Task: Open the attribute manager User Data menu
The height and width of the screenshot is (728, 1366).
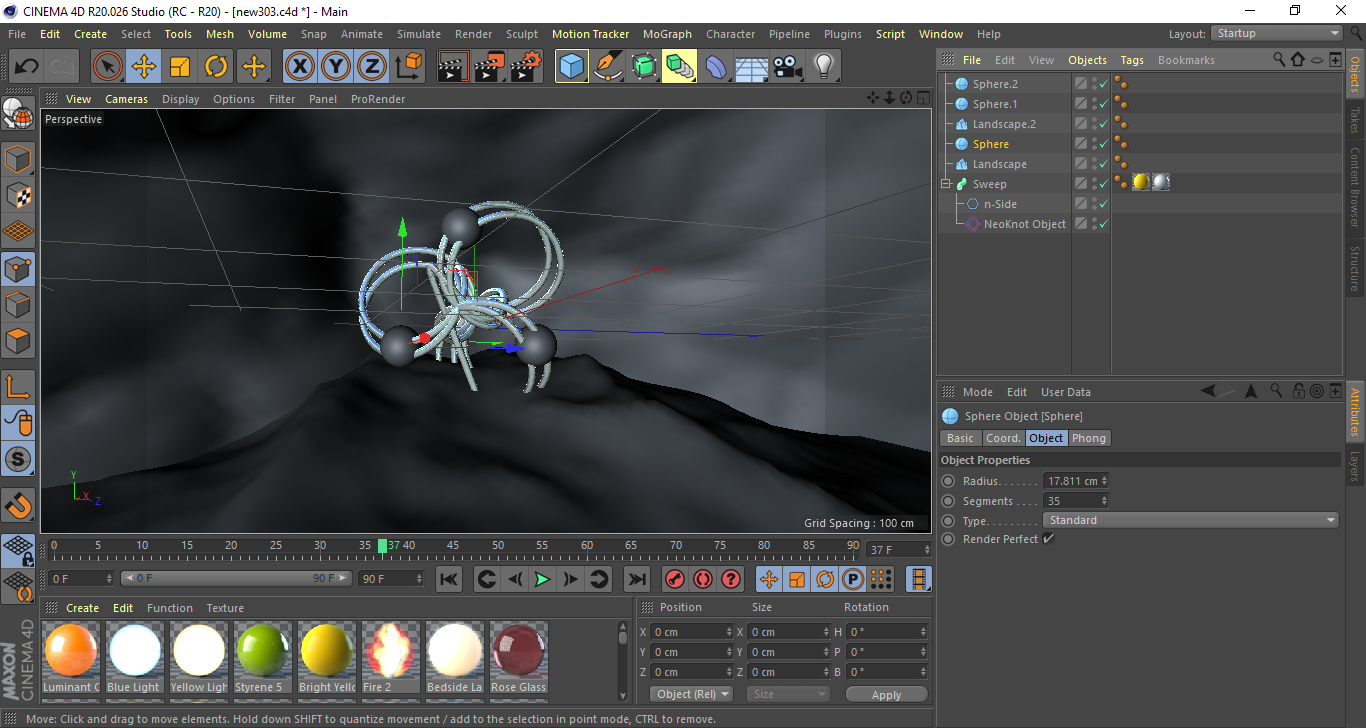Action: [x=1066, y=392]
